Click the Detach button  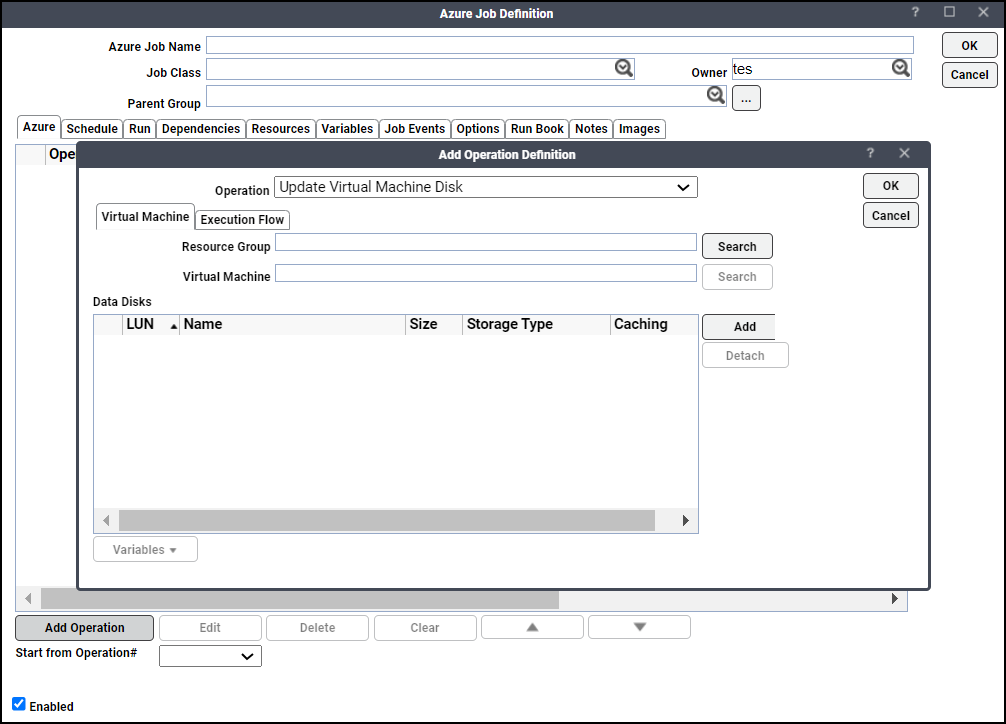(x=746, y=356)
